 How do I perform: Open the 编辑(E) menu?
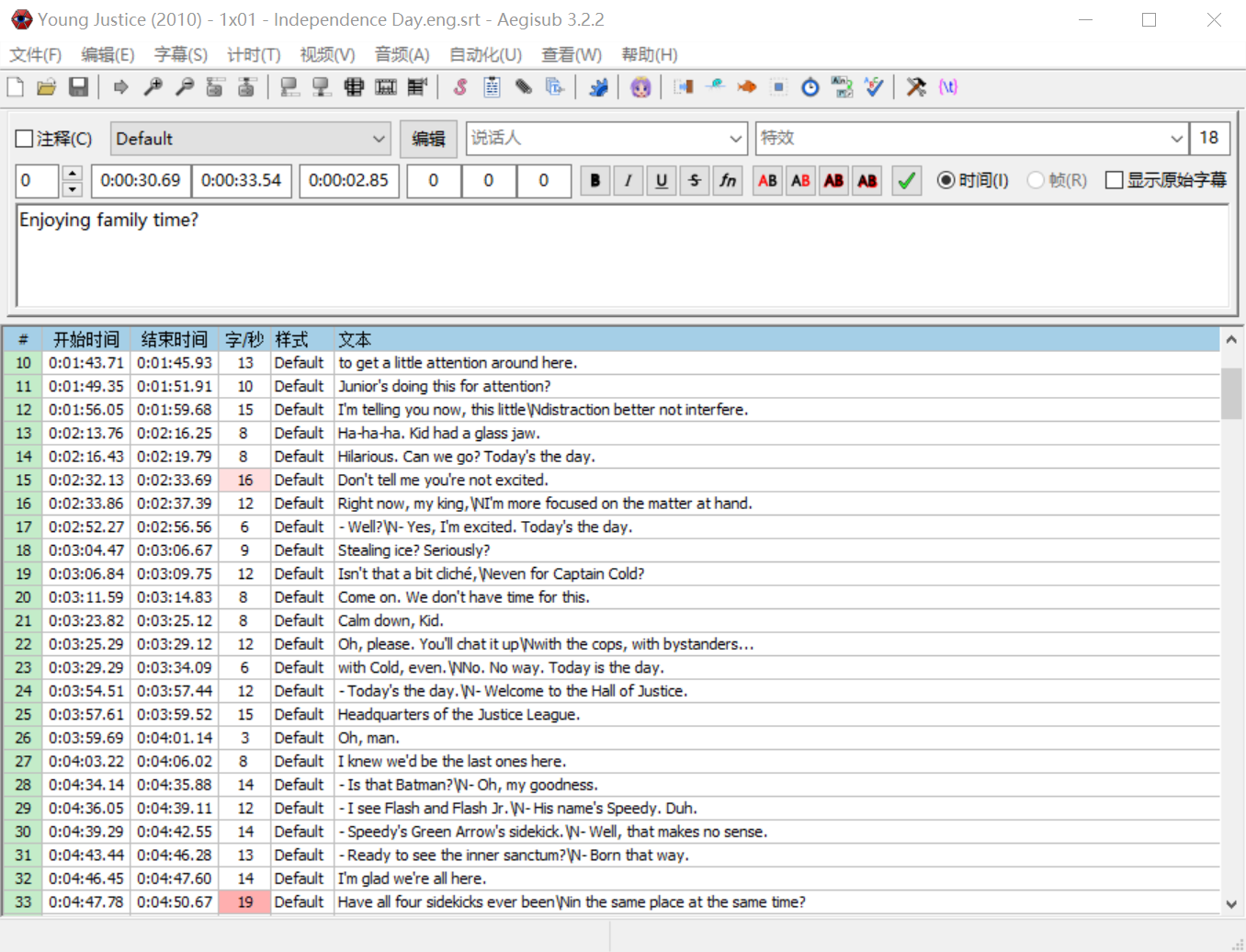coord(108,55)
